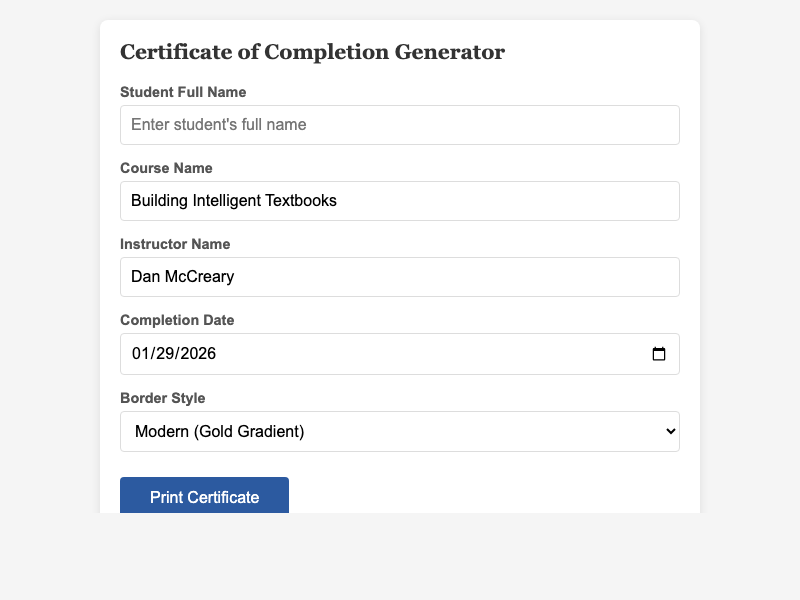Click the "Completion Date" label
This screenshot has width=800, height=600.
coord(177,320)
